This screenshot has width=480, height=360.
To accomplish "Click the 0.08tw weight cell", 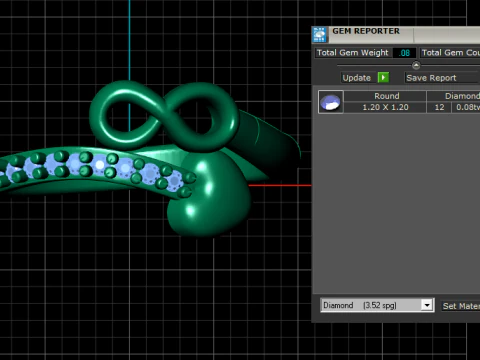I will 467,107.
